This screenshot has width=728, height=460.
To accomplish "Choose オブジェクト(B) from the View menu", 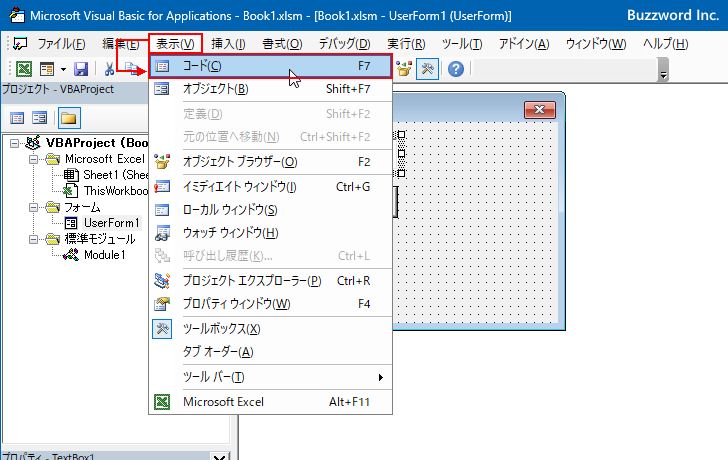I will click(271, 89).
